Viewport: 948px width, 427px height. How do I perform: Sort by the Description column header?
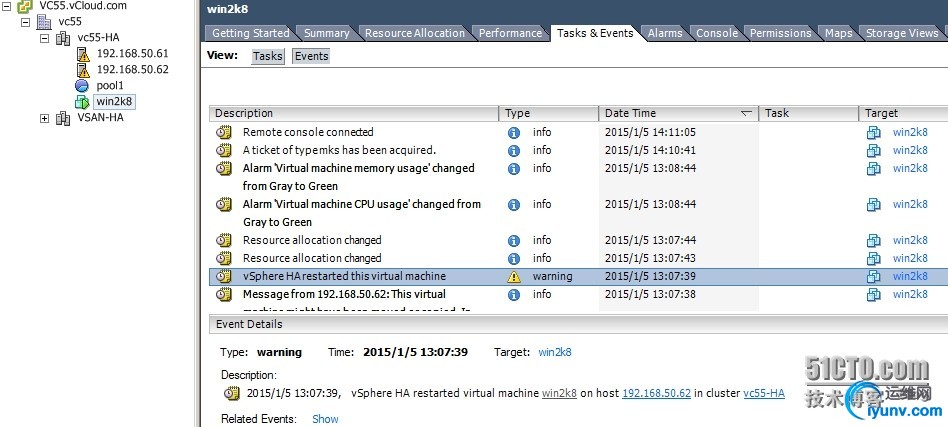coord(354,113)
